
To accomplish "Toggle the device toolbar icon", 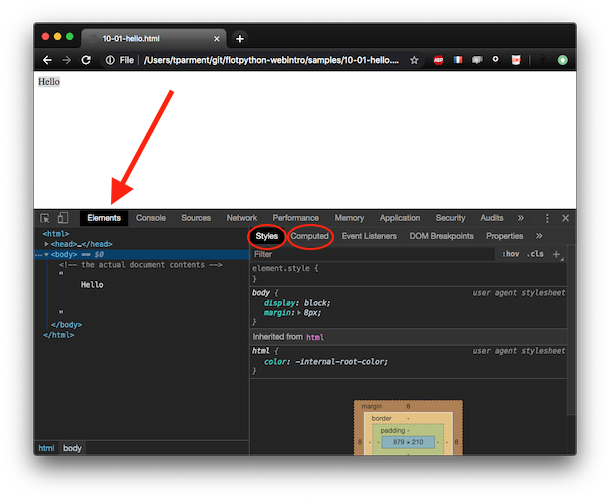I will click(x=62, y=218).
